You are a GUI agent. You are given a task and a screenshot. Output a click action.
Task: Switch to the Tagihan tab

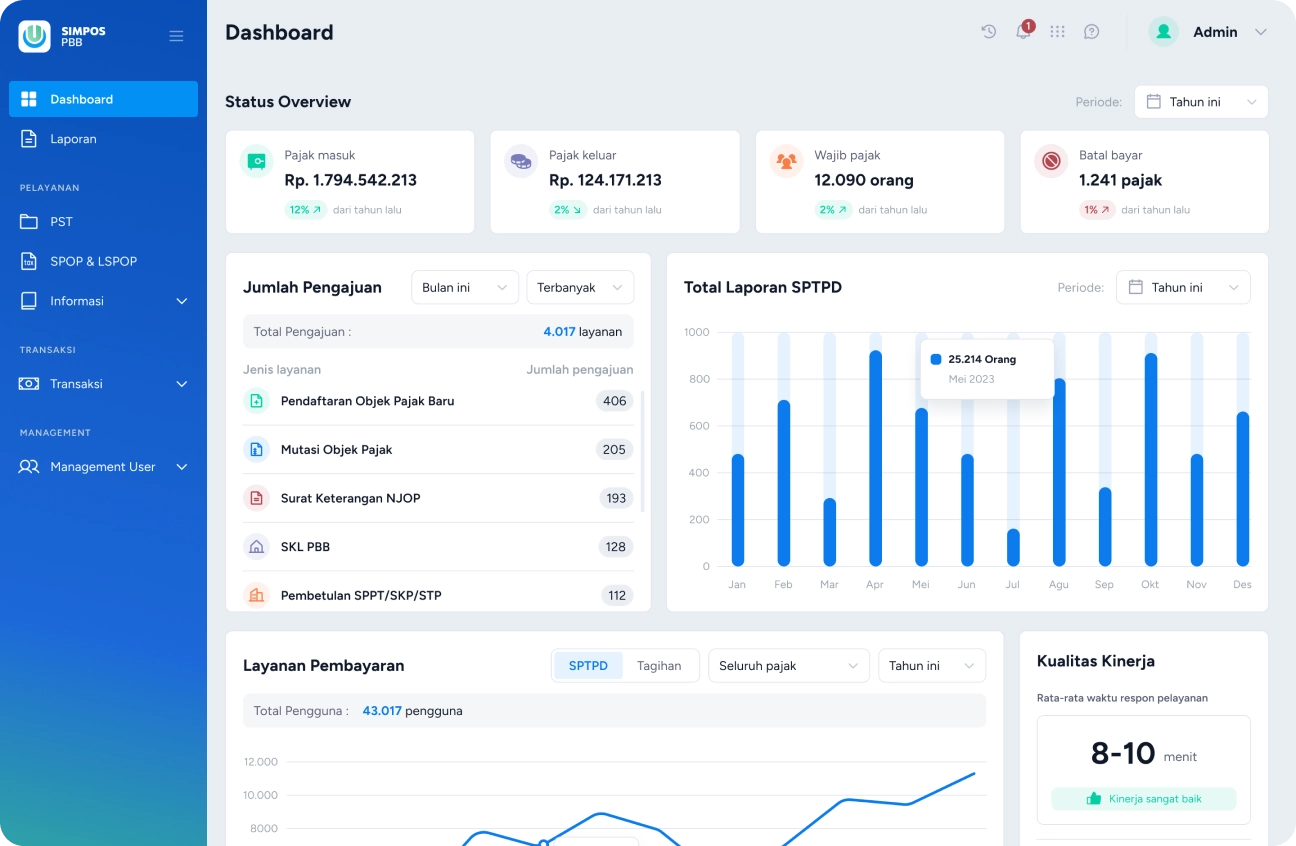click(x=659, y=666)
